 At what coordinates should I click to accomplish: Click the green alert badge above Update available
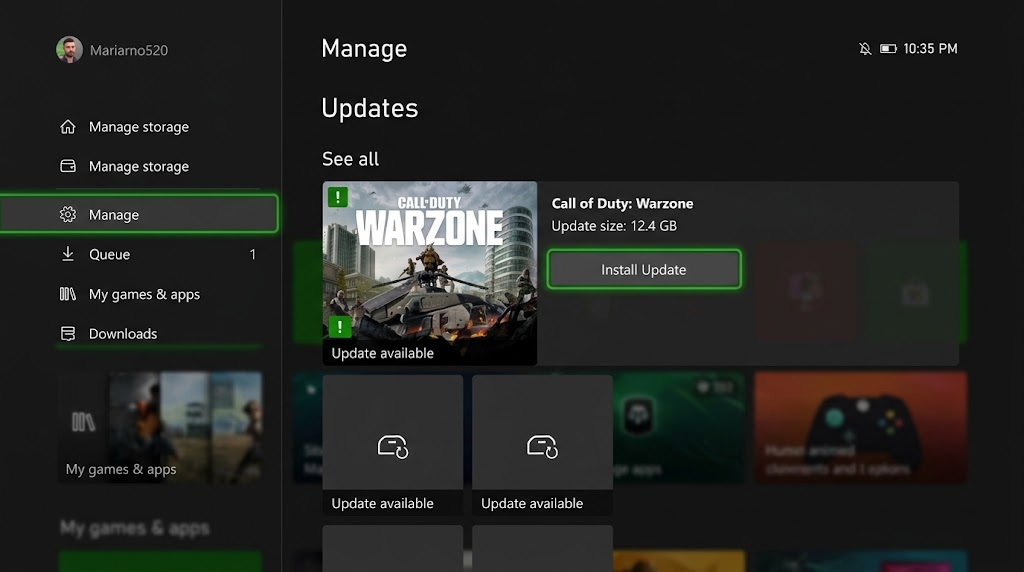click(x=340, y=326)
